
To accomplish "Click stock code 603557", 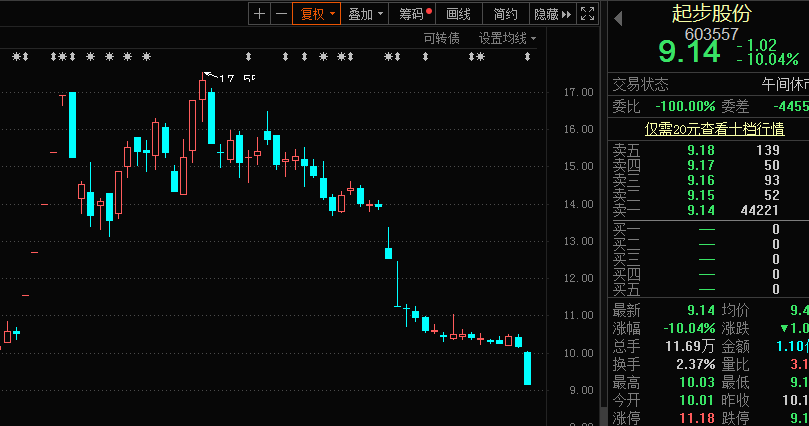I will pyautogui.click(x=711, y=34).
